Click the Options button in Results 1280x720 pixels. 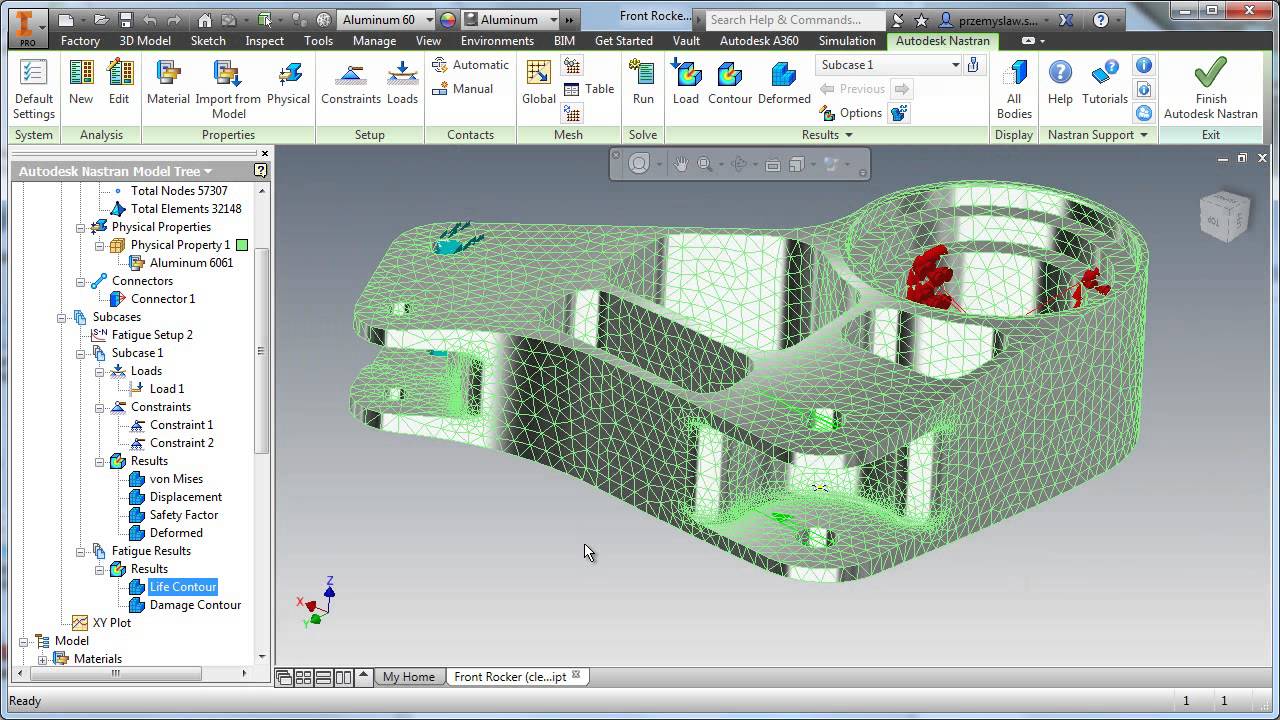852,113
